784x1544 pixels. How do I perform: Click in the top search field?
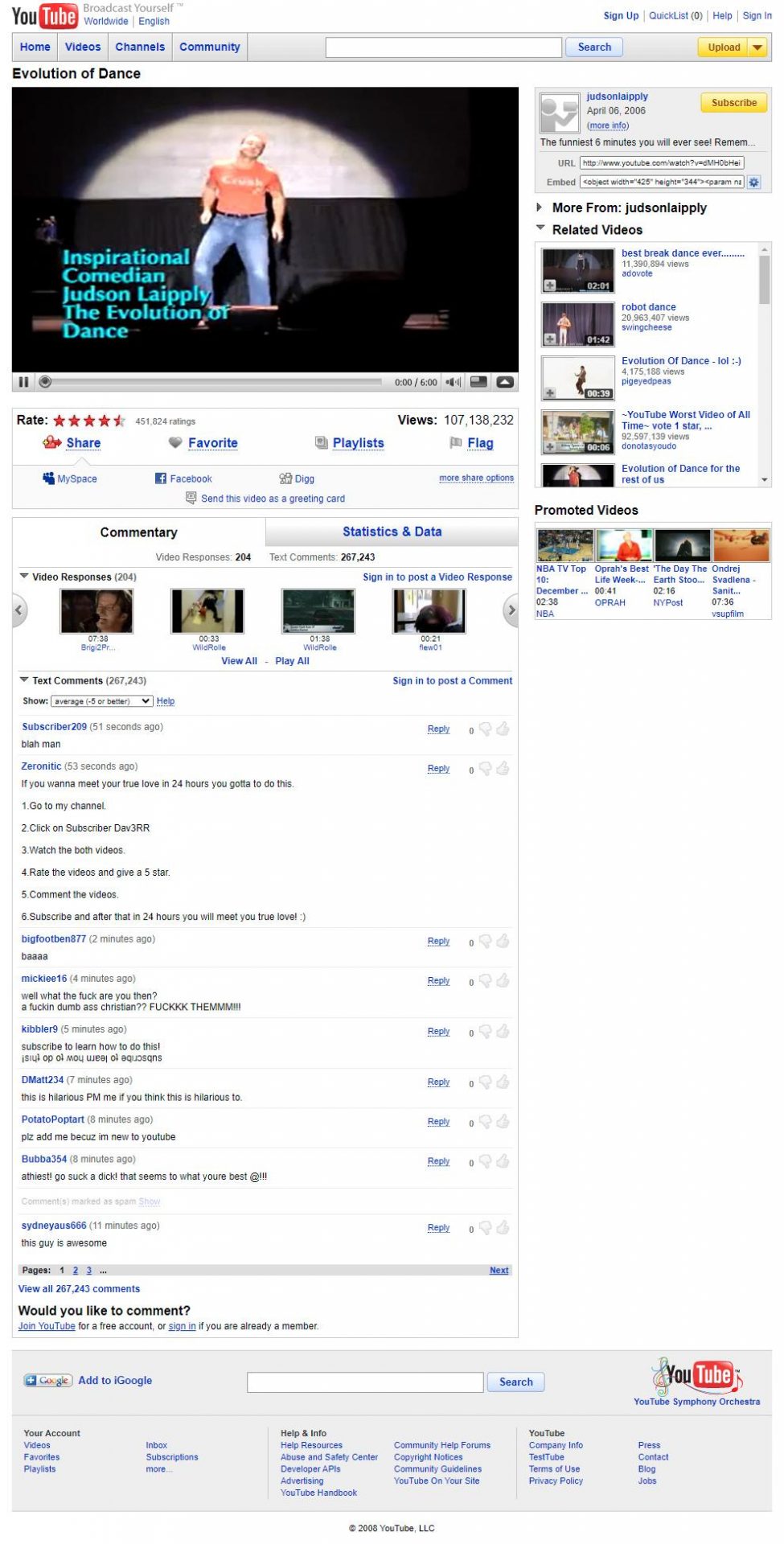click(x=443, y=47)
